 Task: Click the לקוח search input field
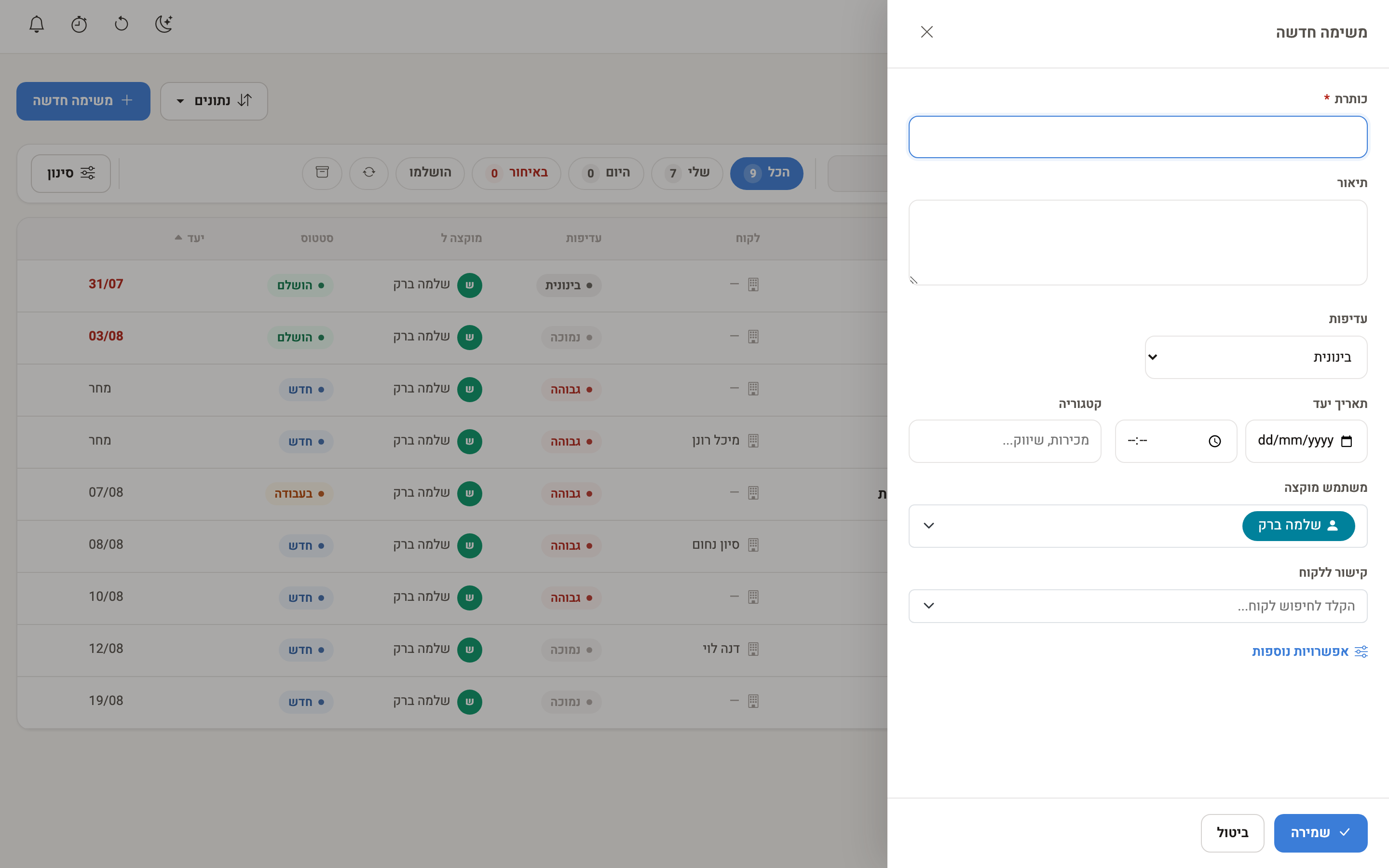[1138, 606]
